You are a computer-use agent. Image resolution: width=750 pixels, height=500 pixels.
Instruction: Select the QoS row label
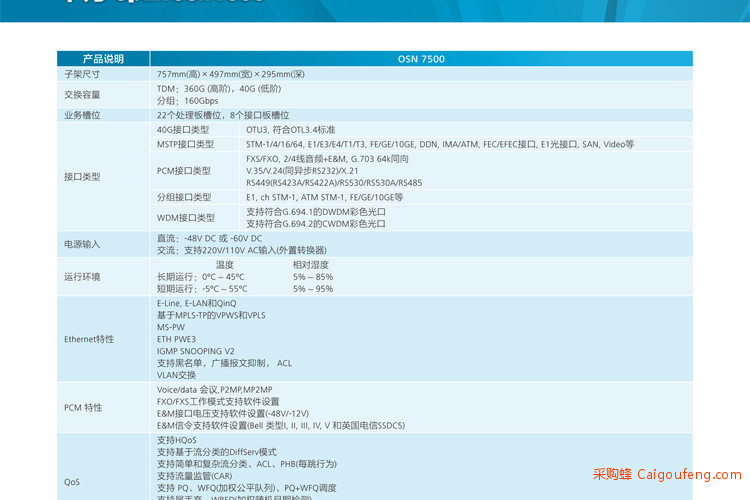[72, 482]
